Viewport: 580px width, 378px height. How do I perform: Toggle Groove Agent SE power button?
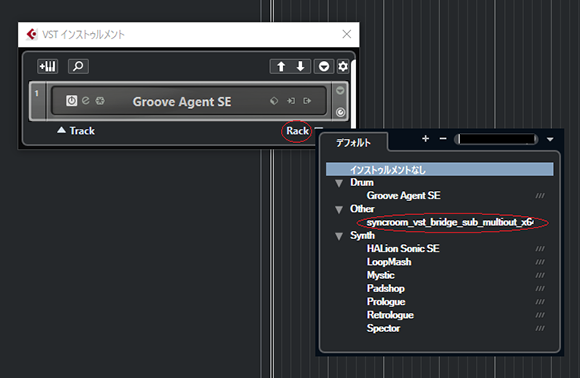click(71, 101)
